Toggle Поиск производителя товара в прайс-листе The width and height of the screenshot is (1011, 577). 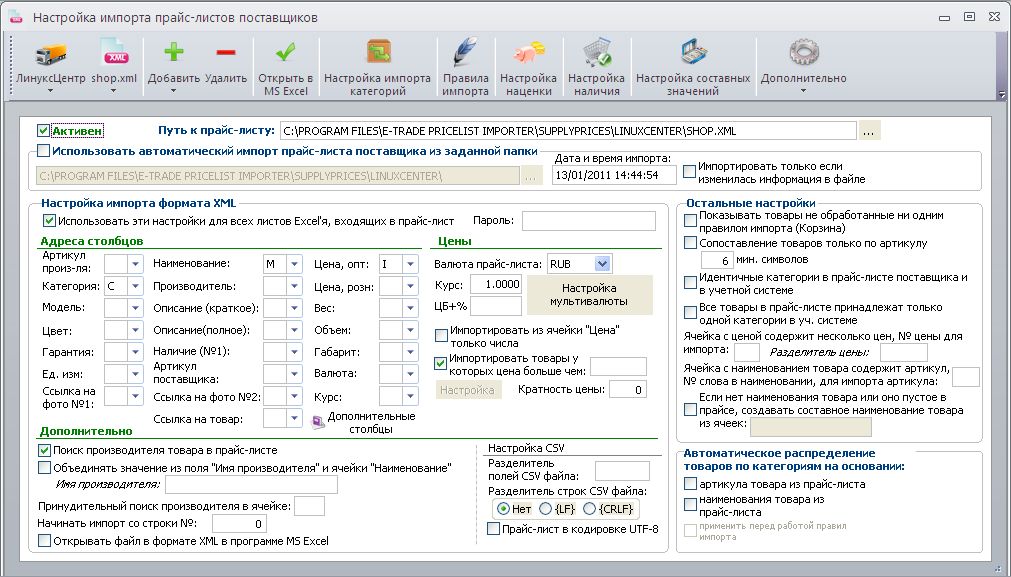pyautogui.click(x=44, y=450)
